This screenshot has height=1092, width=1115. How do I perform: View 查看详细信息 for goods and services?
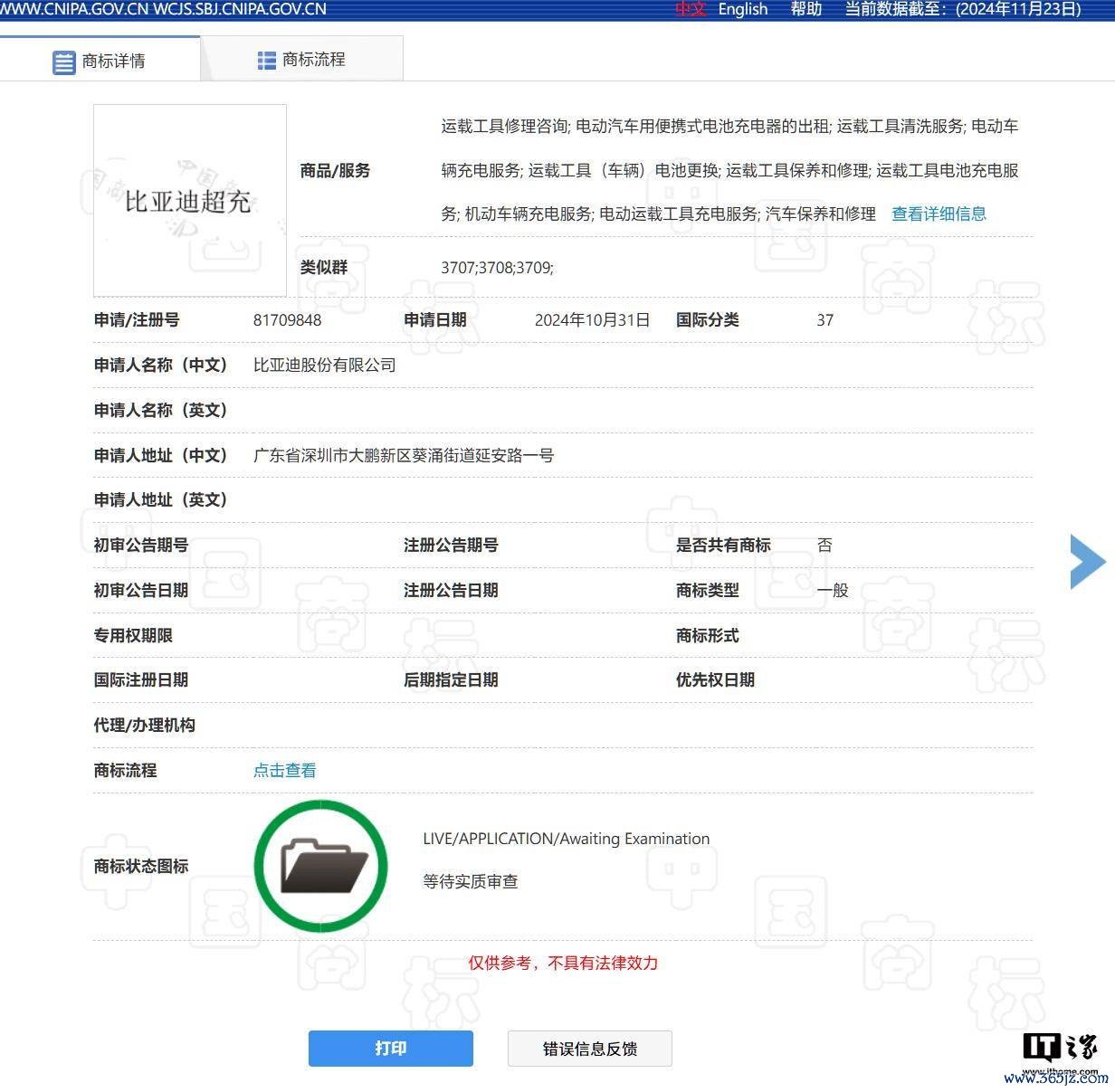coord(939,214)
